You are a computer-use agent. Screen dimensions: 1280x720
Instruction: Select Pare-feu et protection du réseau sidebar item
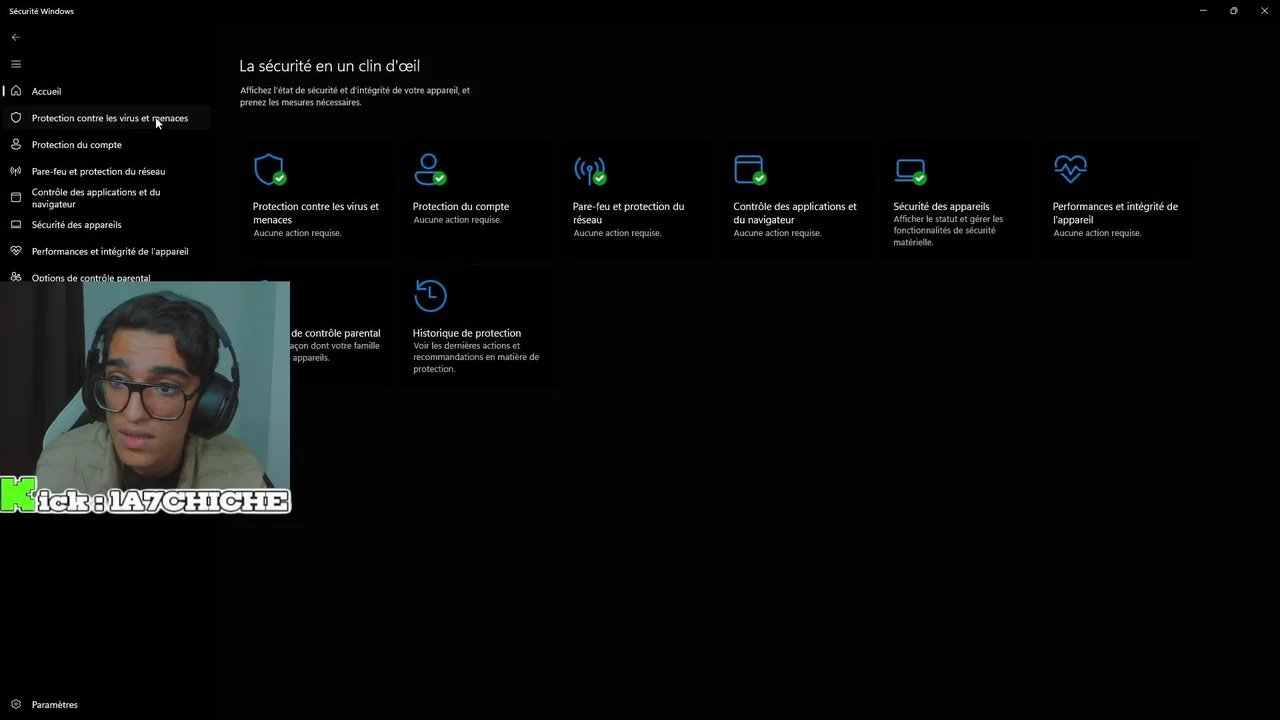click(x=105, y=171)
